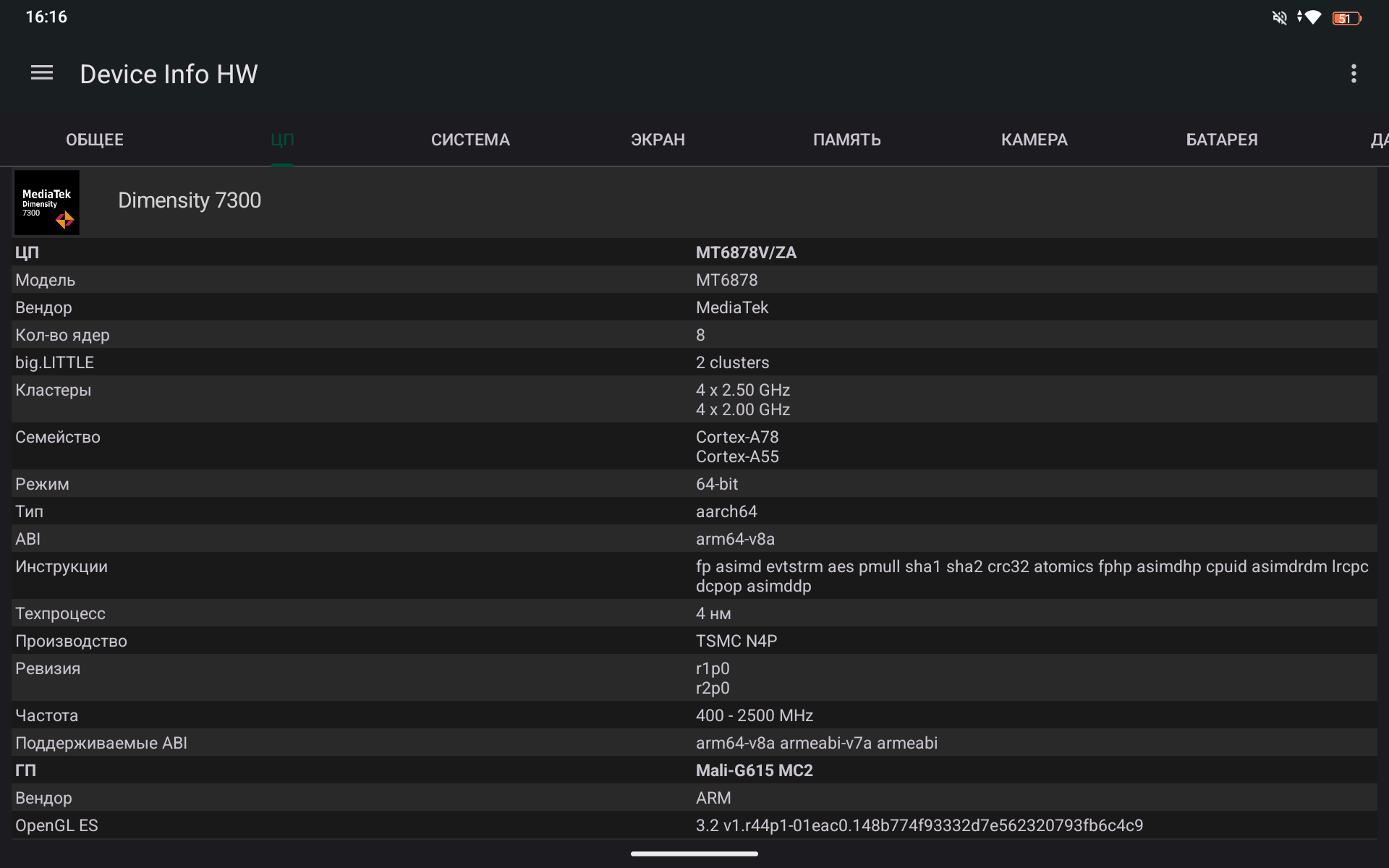Tap the Инструкции row value
Screen dimensions: 1389x868
point(1032,576)
